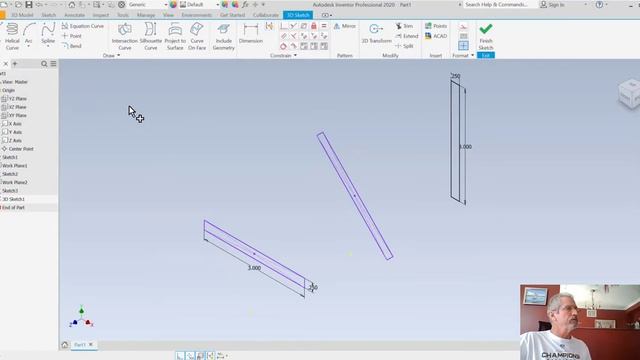Open the Arc tool dropdown arrow
Image resolution: width=640 pixels, height=360 pixels.
pos(29,46)
